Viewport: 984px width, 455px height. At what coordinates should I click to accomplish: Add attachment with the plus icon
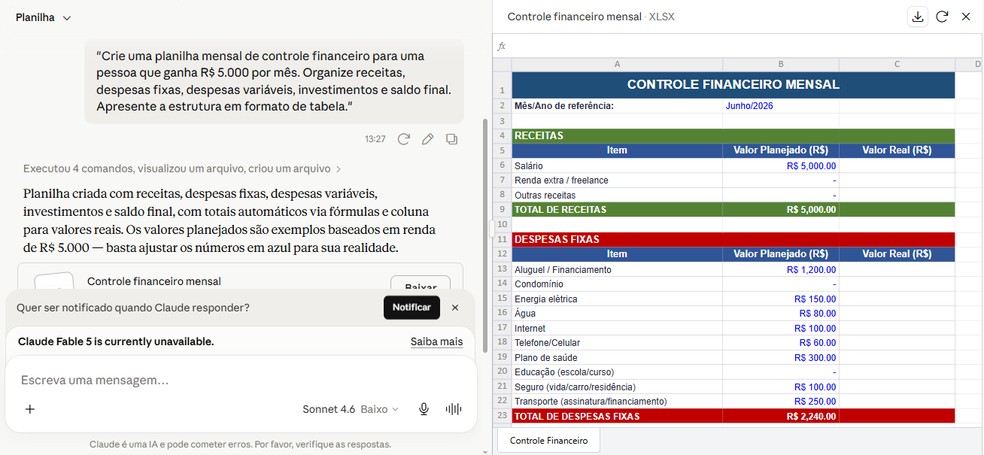(29, 409)
